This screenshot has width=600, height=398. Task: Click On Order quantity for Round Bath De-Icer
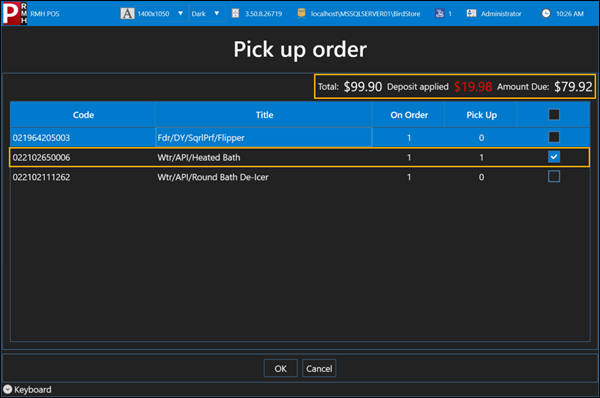tap(409, 177)
